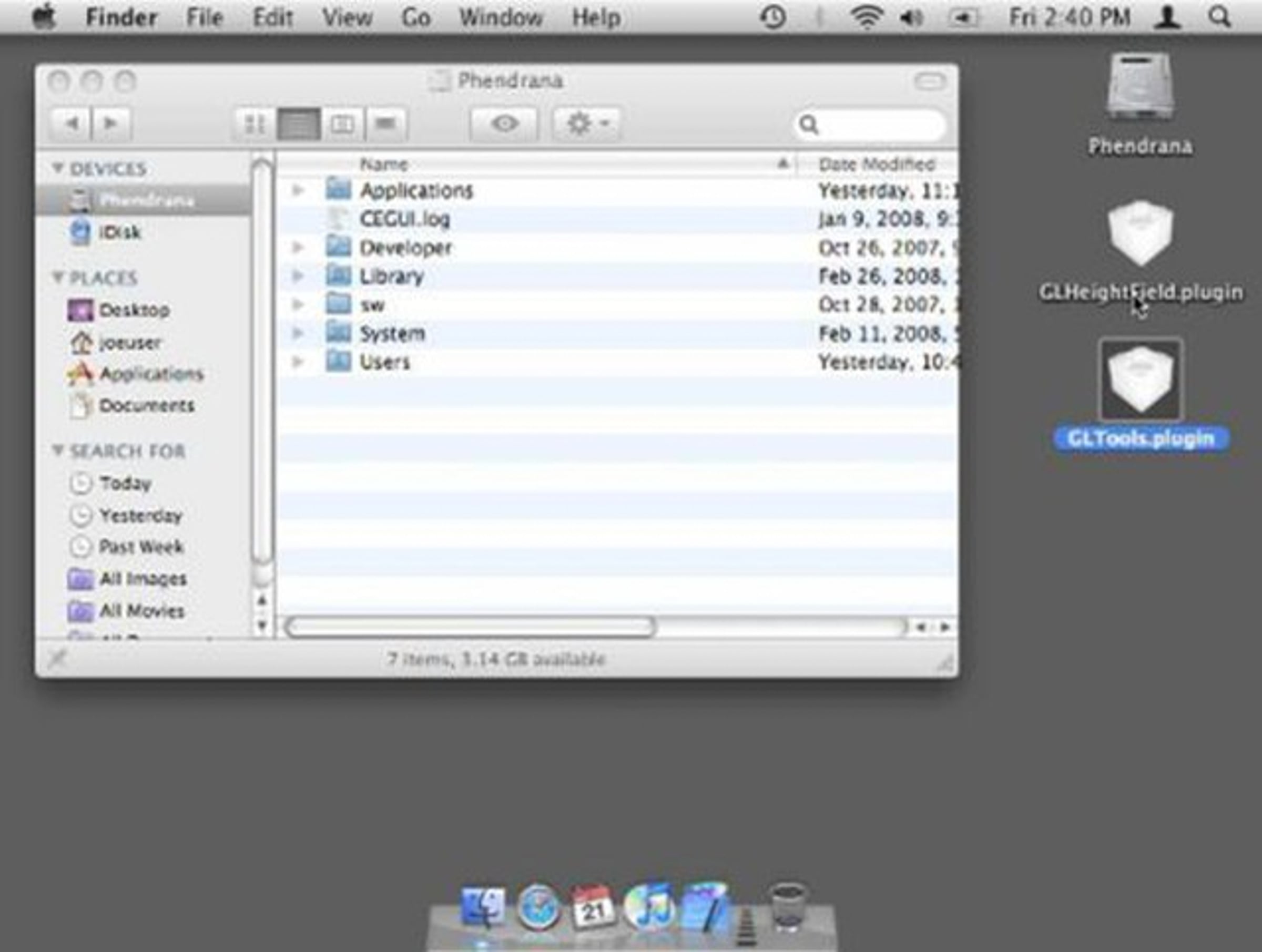Toggle the toolbar pill button
1262x952 pixels.
[930, 81]
